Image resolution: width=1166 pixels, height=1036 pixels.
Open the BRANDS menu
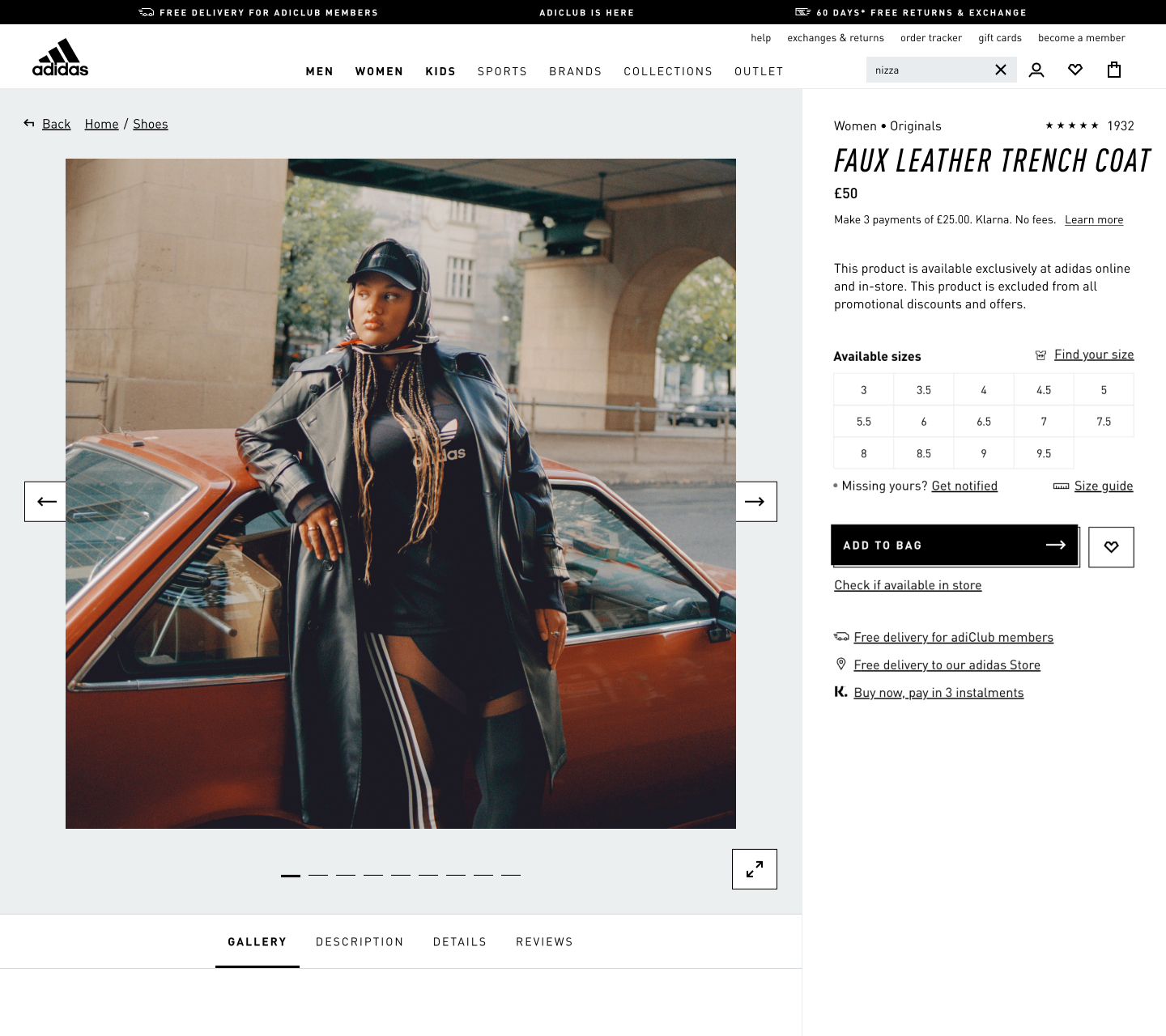576,71
